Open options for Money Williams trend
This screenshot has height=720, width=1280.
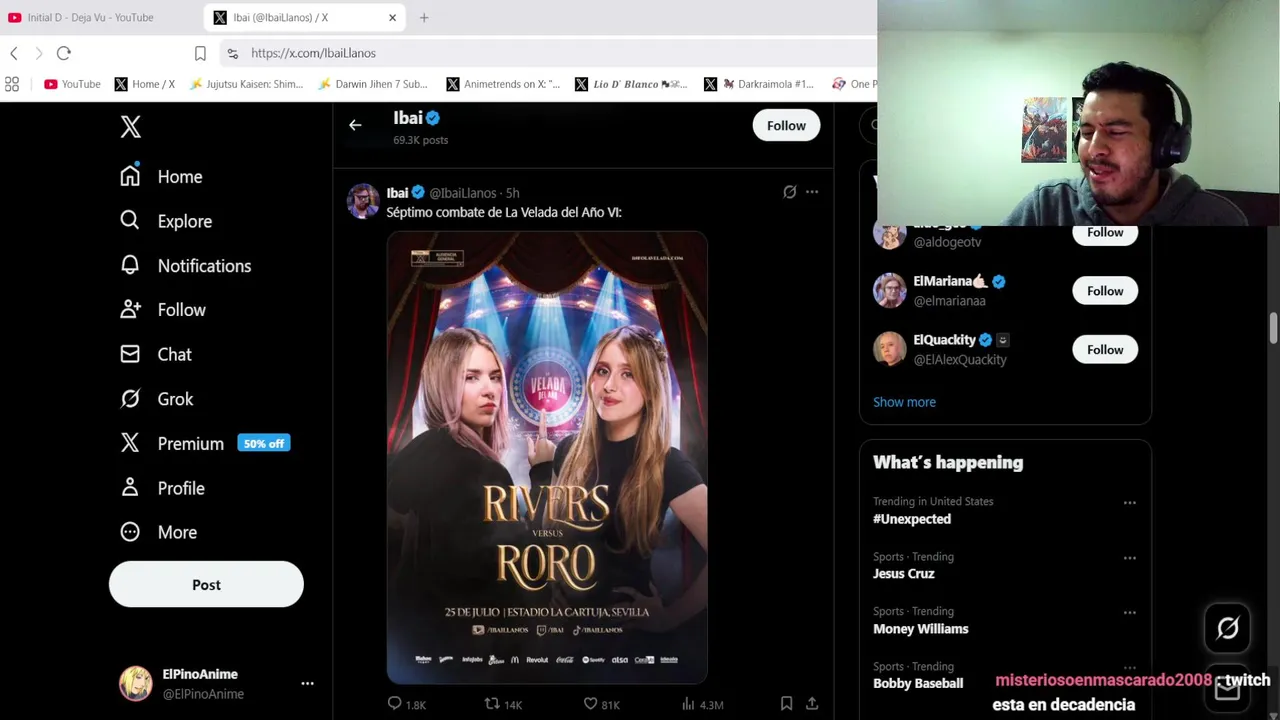[x=1130, y=612]
